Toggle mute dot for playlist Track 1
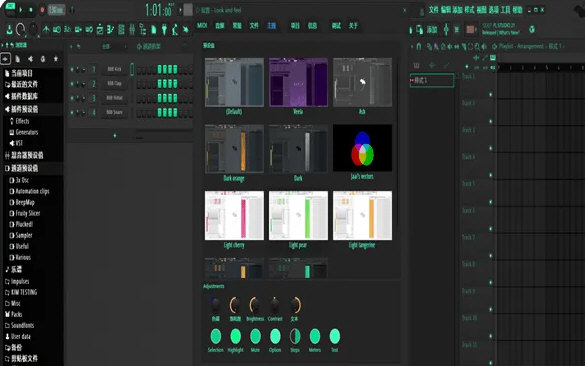The width and height of the screenshot is (585, 366). [491, 95]
